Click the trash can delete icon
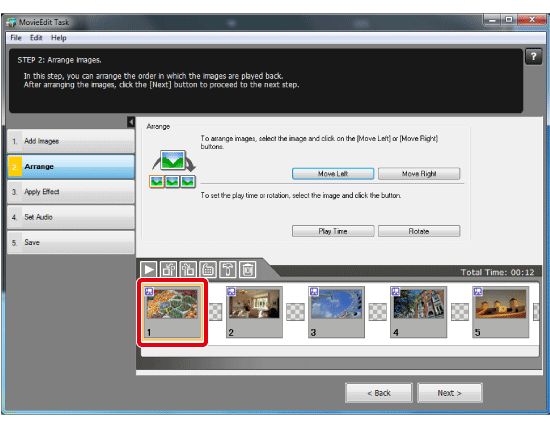 click(247, 269)
